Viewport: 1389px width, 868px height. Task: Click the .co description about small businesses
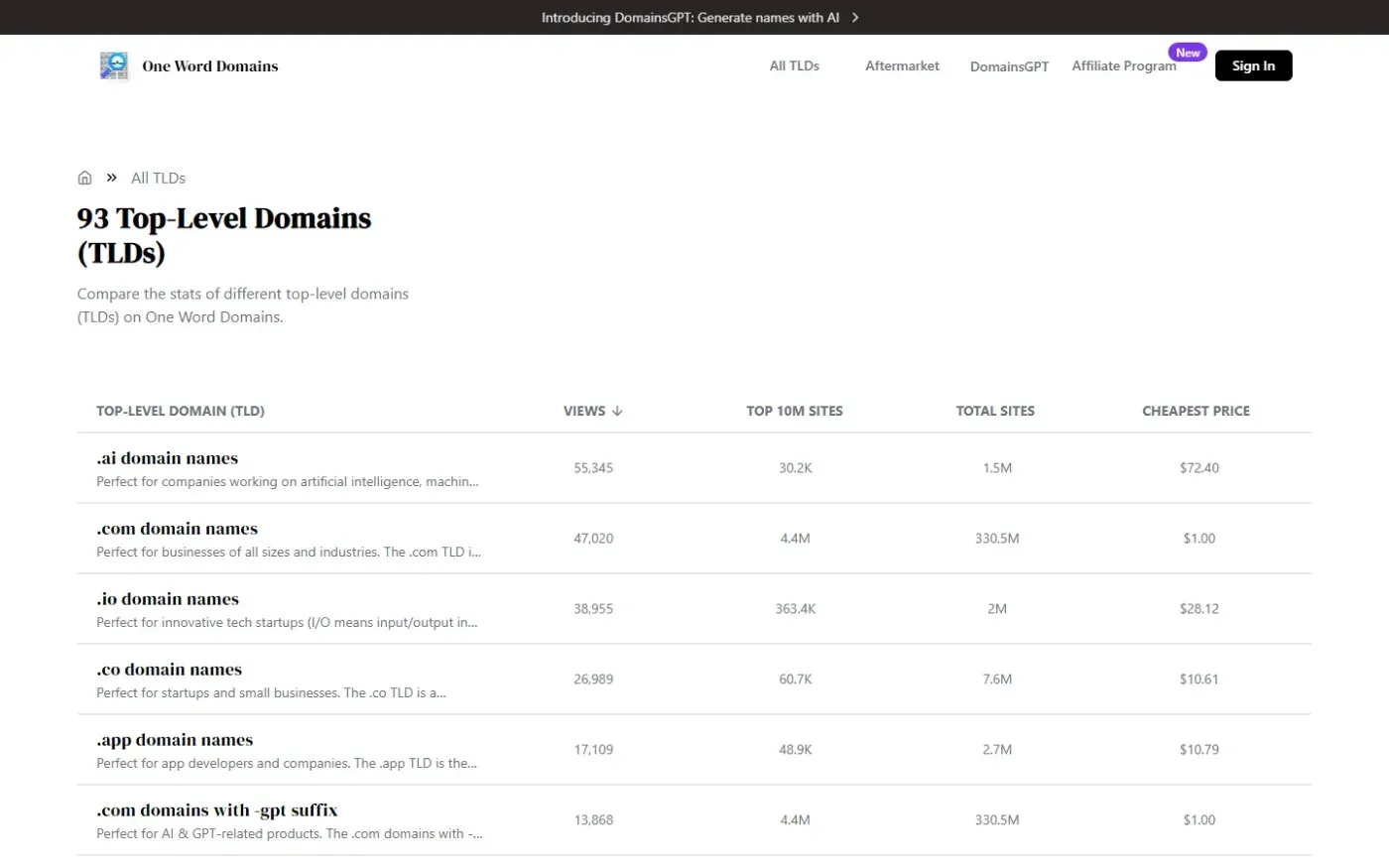tap(271, 693)
